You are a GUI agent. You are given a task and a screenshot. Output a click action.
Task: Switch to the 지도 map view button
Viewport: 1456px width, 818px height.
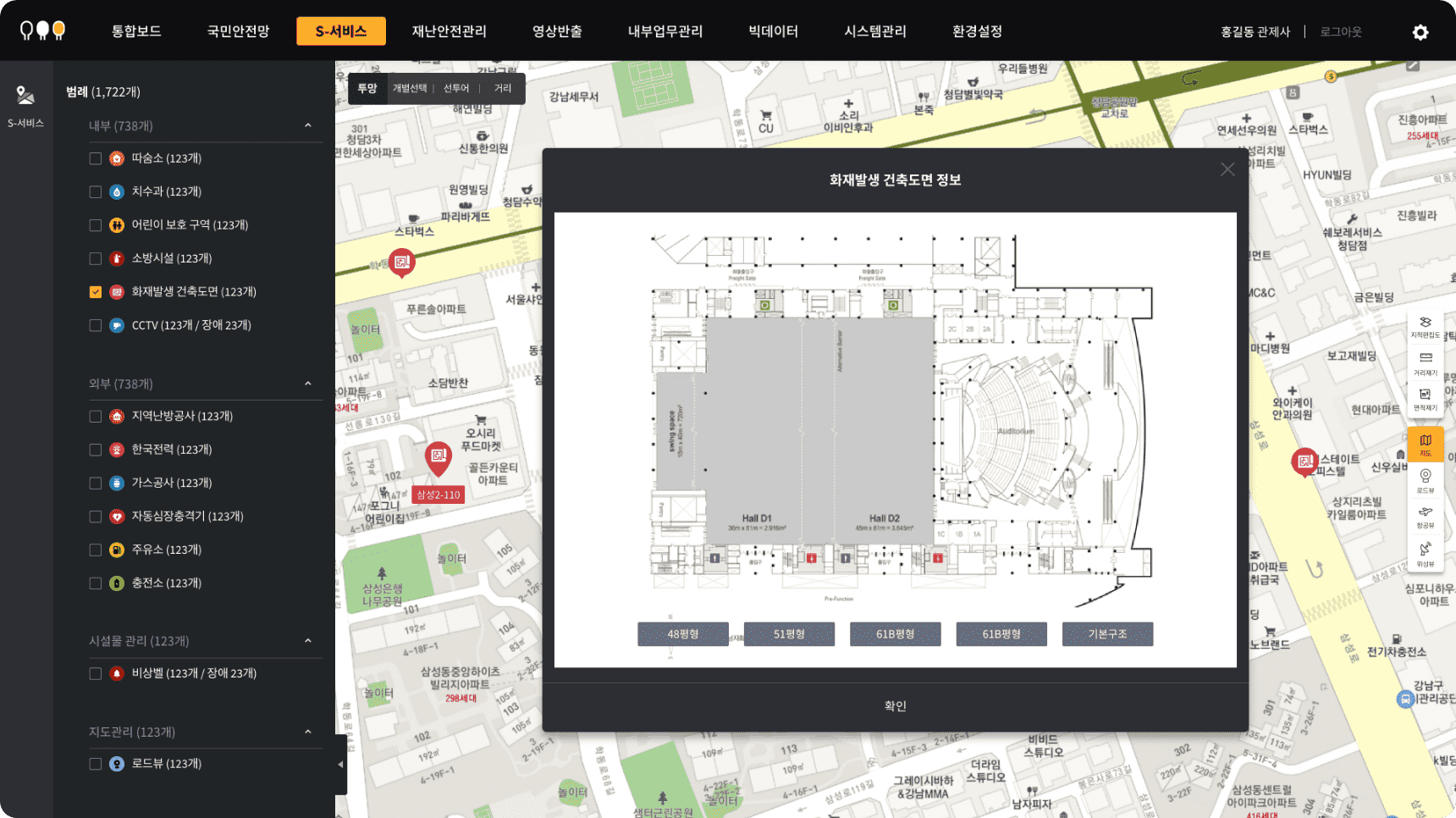point(1426,445)
